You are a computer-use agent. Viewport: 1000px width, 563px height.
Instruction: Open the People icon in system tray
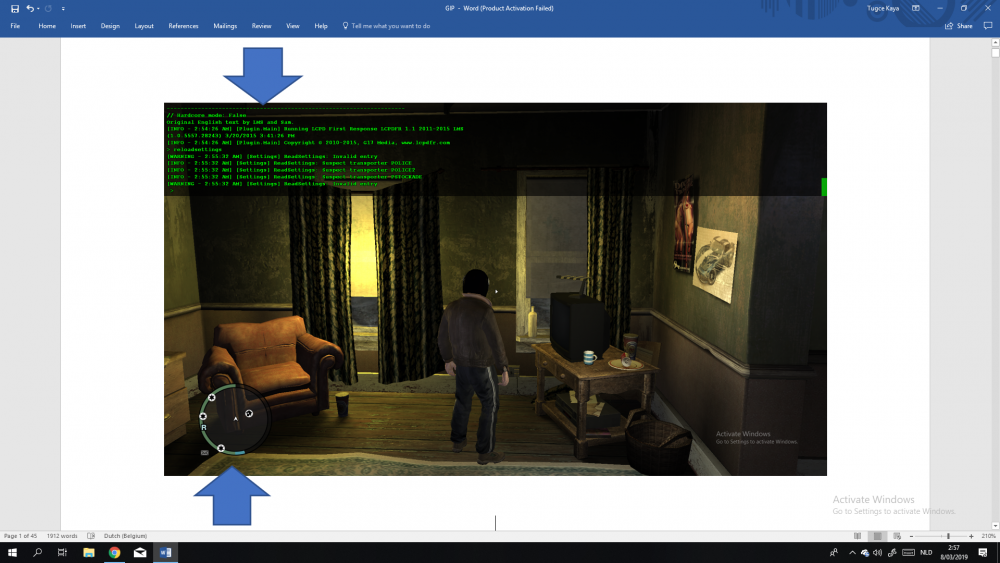pyautogui.click(x=834, y=553)
